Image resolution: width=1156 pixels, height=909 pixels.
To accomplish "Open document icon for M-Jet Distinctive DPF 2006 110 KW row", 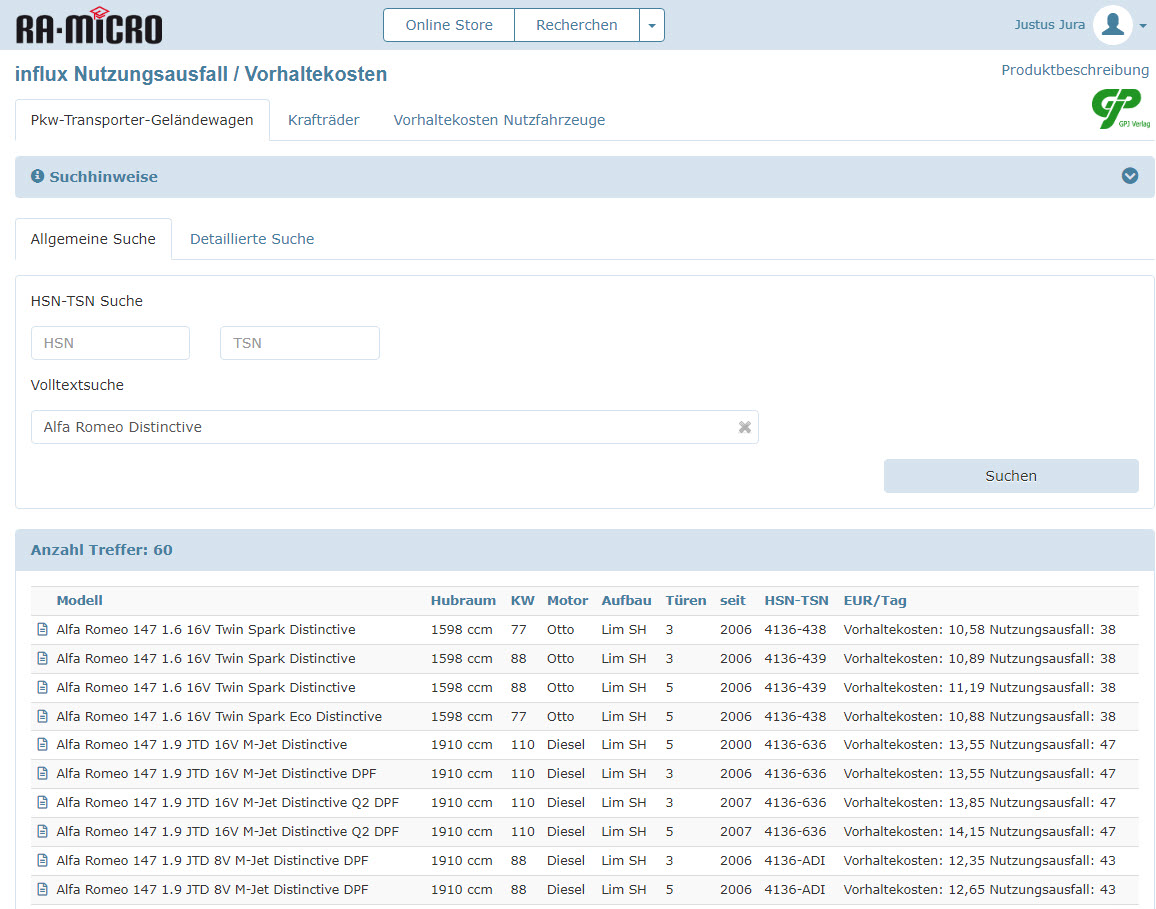I will (43, 773).
